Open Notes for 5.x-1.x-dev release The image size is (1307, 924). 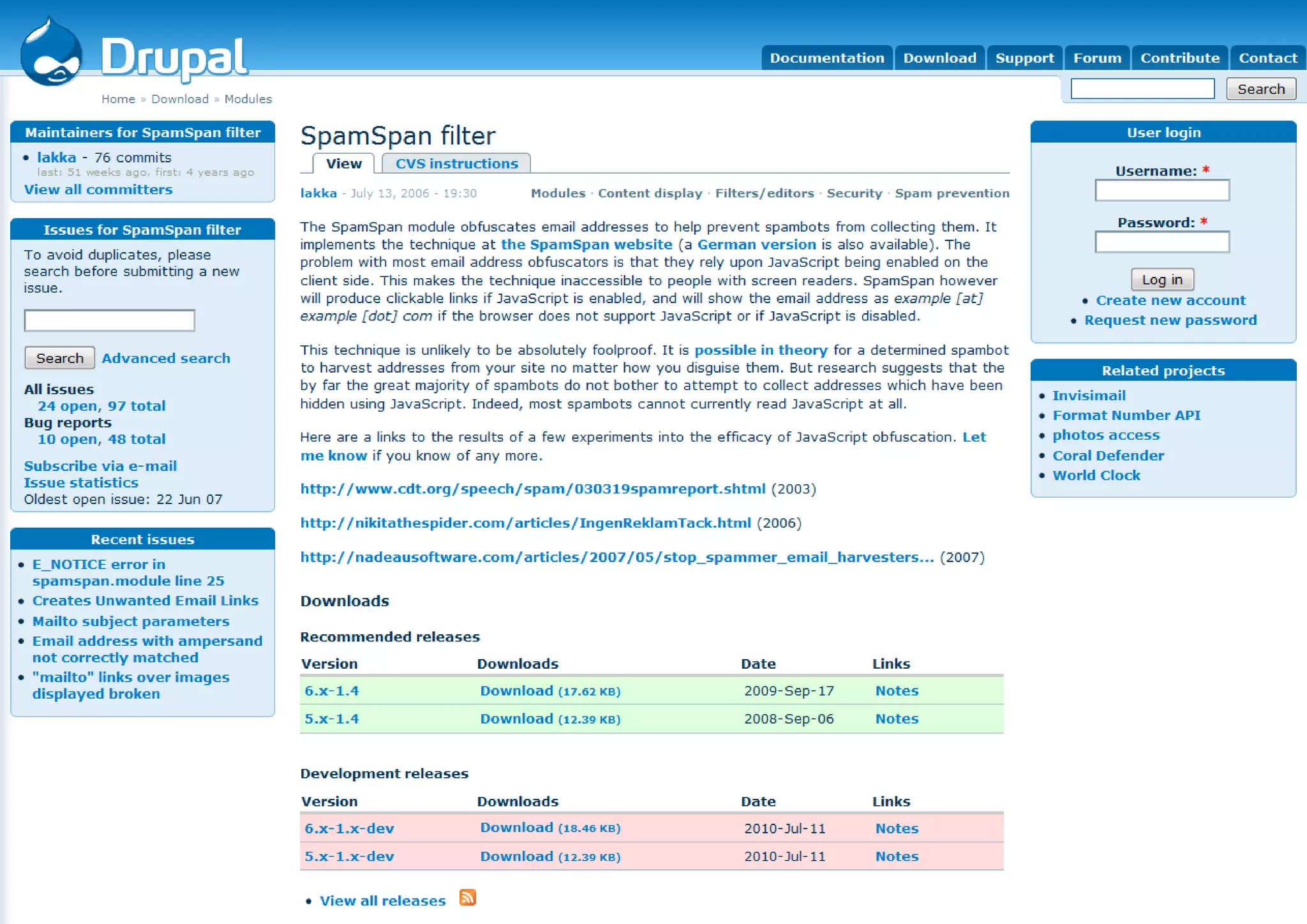896,856
